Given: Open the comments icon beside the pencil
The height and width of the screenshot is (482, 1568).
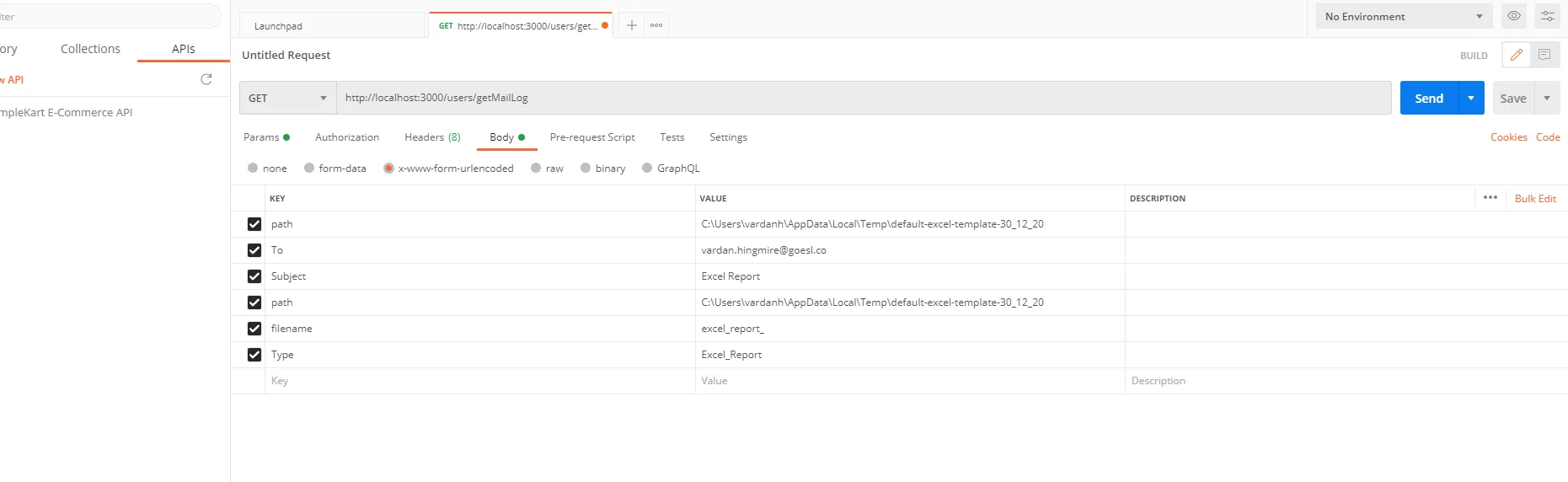Looking at the screenshot, I should (1544, 55).
